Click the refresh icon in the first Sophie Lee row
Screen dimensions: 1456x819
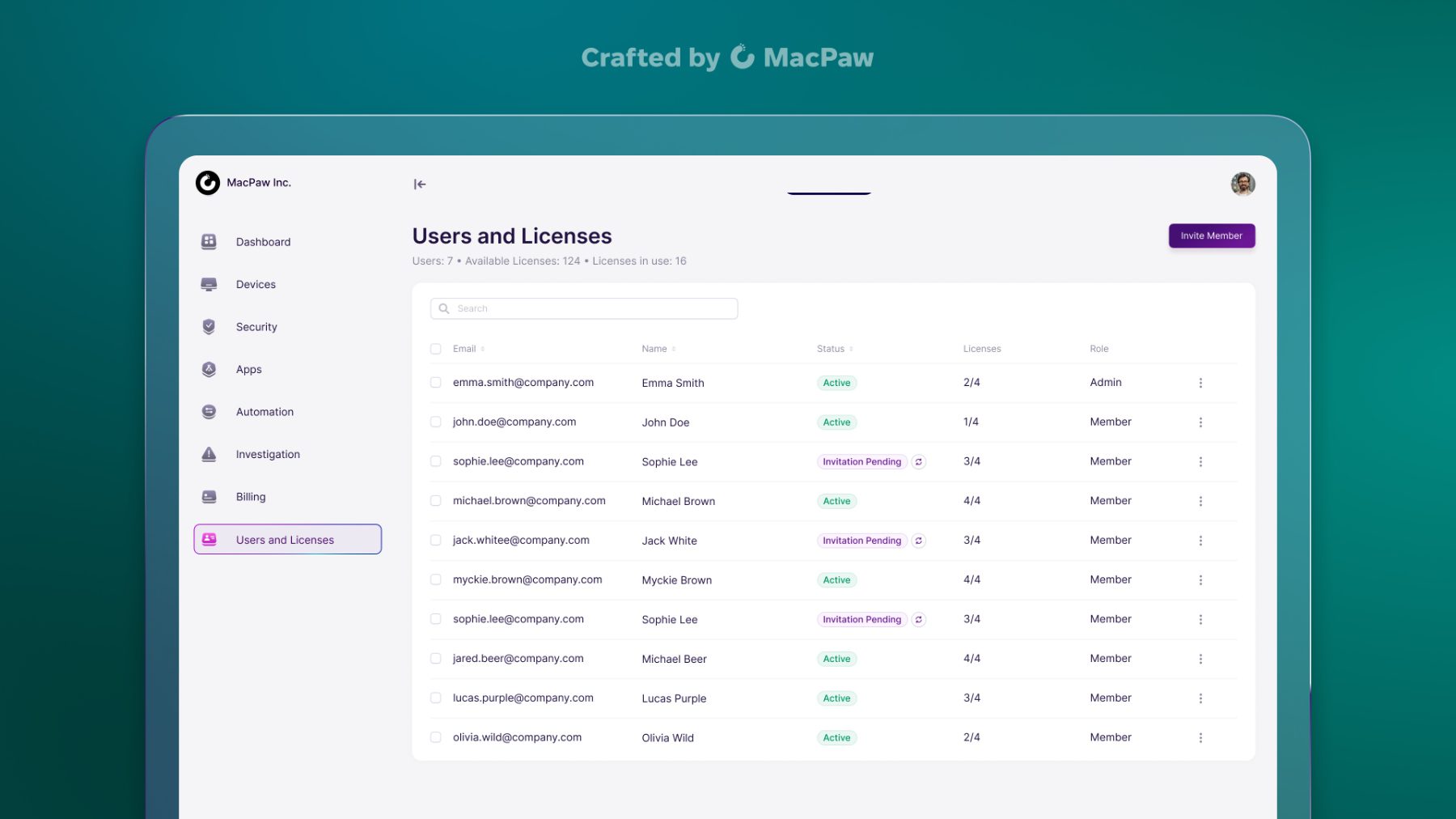(x=918, y=462)
